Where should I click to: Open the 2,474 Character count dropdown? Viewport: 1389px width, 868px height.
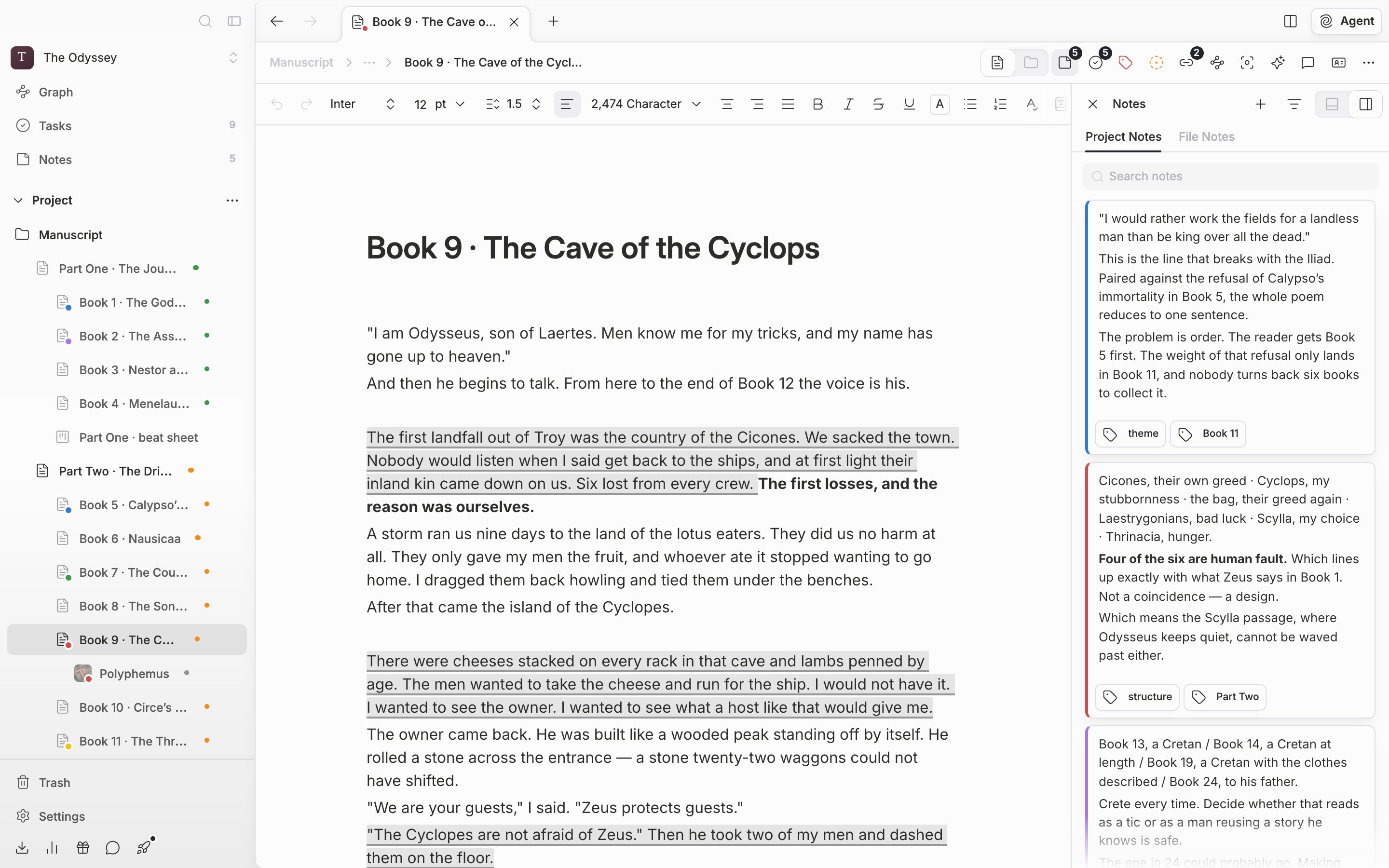(646, 104)
